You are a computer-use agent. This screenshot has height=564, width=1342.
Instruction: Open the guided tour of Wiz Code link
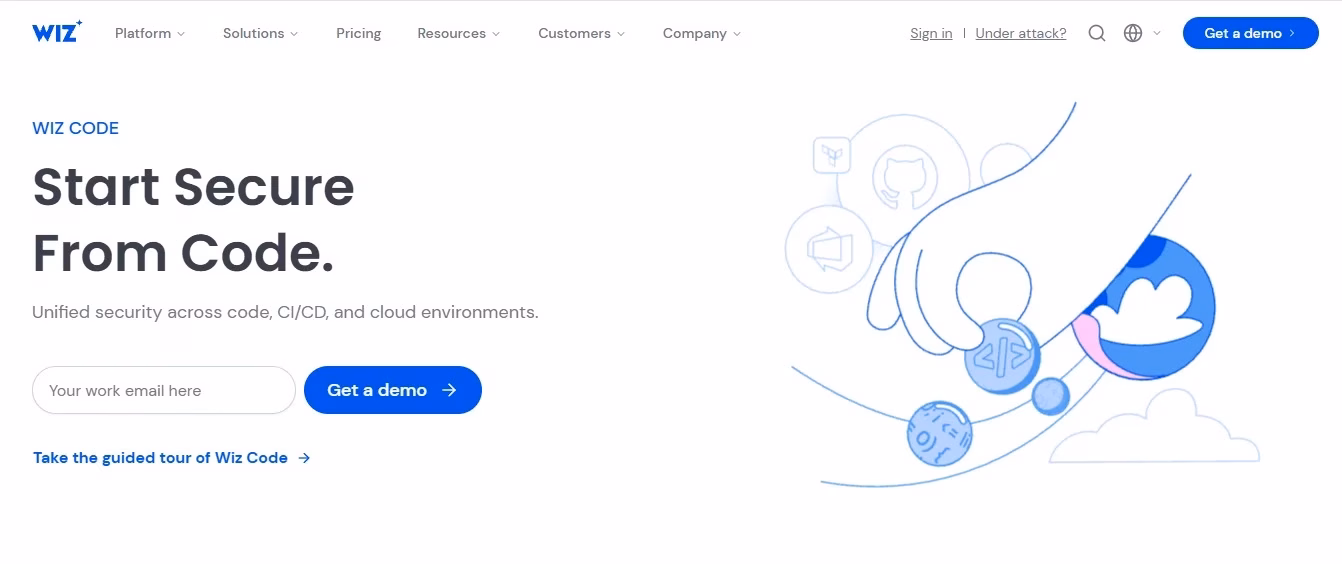172,458
